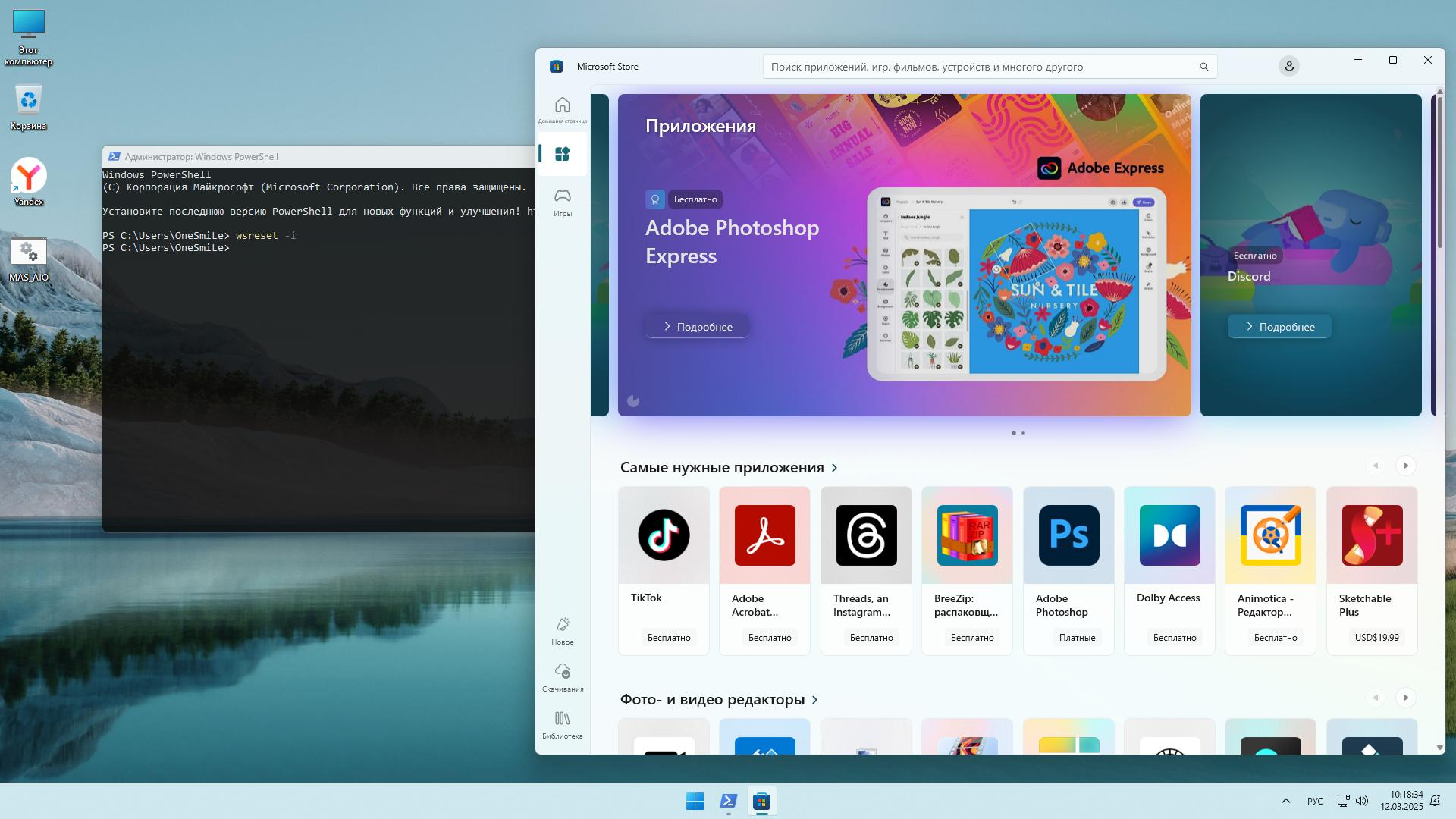Image resolution: width=1456 pixels, height=819 pixels.
Task: Click the user account profile icon
Action: pos(1288,67)
